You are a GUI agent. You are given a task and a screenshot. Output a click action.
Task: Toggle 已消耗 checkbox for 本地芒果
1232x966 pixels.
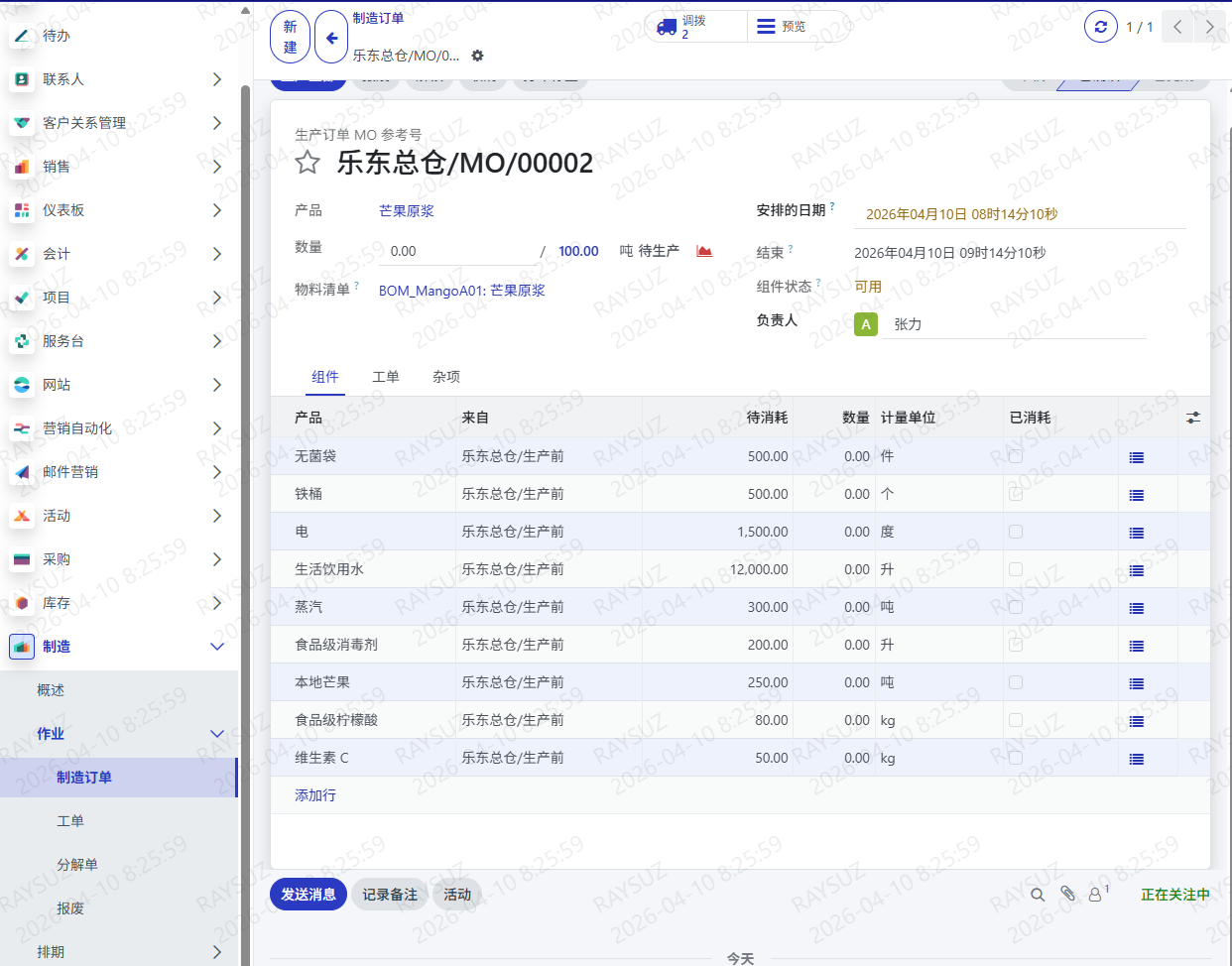click(x=1016, y=682)
